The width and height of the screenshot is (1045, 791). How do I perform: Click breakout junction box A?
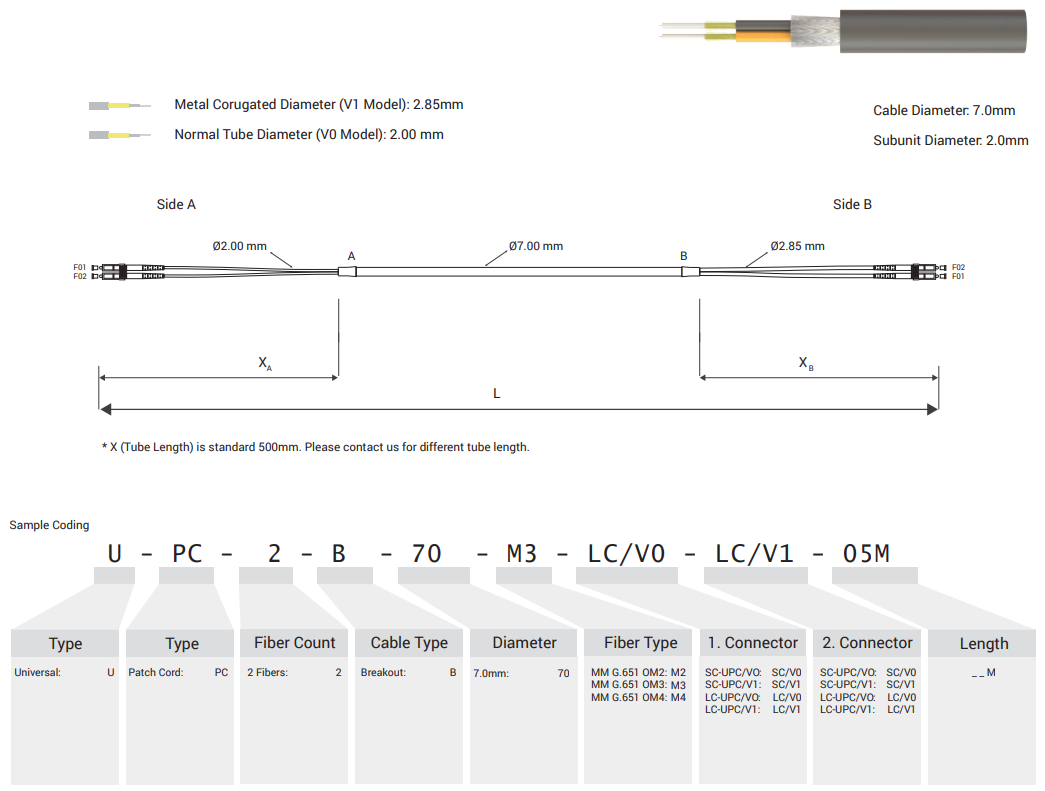tap(347, 271)
